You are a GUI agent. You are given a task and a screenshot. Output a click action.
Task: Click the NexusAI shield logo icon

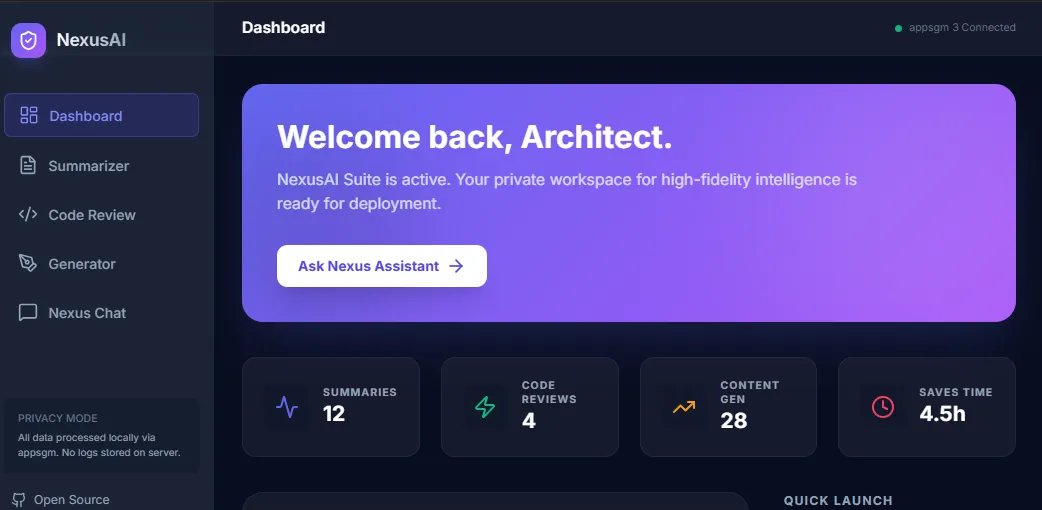28,41
